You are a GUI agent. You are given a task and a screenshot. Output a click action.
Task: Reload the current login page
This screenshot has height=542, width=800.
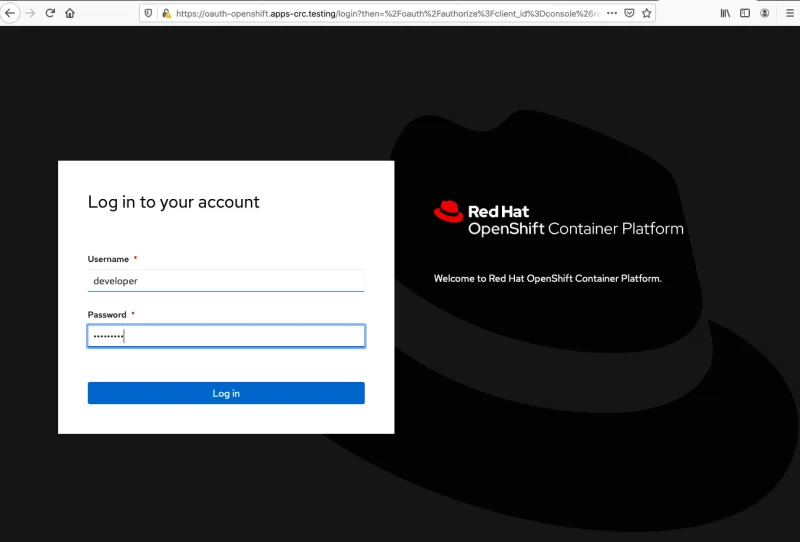pyautogui.click(x=50, y=13)
